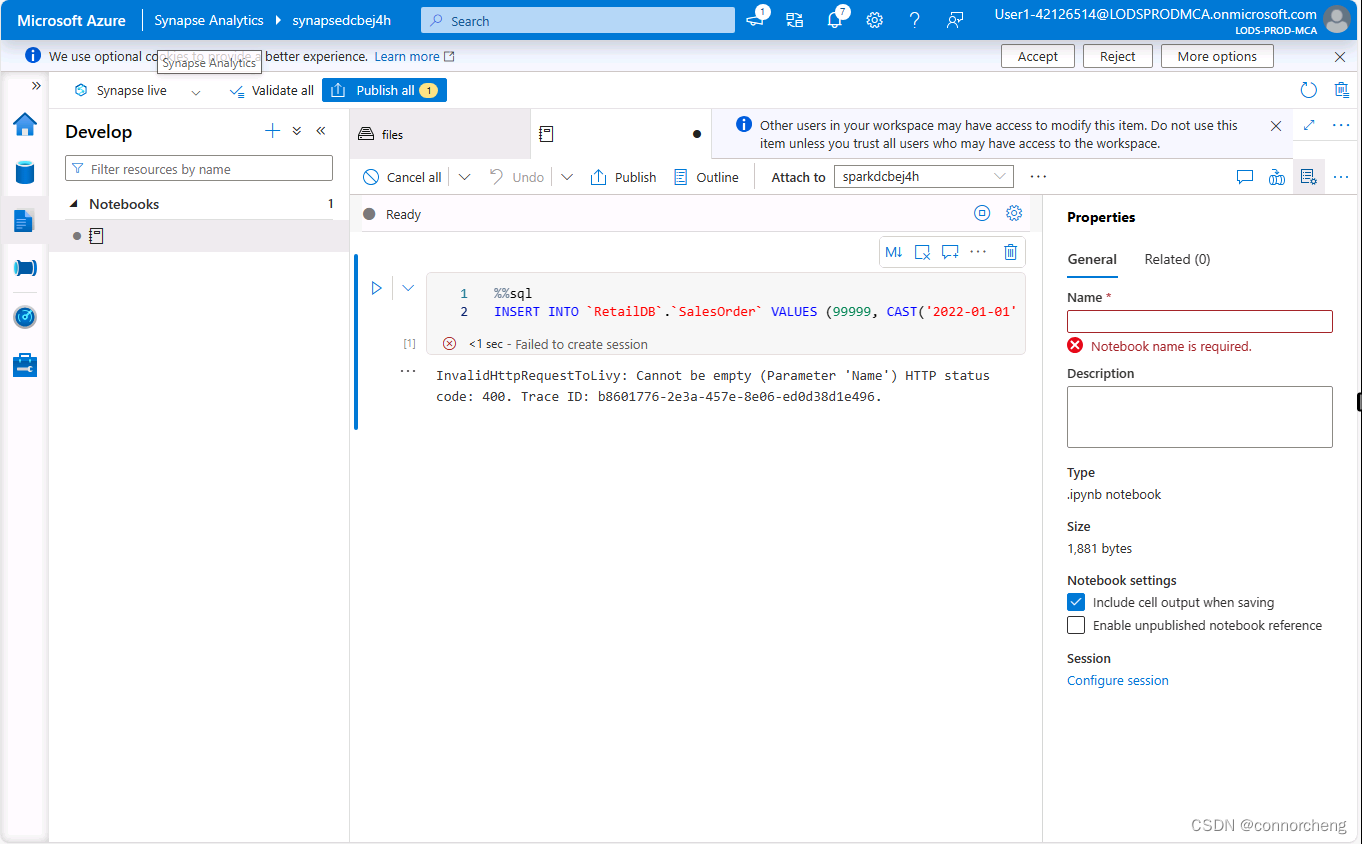
Task: Run the SQL cell
Action: coord(376,288)
